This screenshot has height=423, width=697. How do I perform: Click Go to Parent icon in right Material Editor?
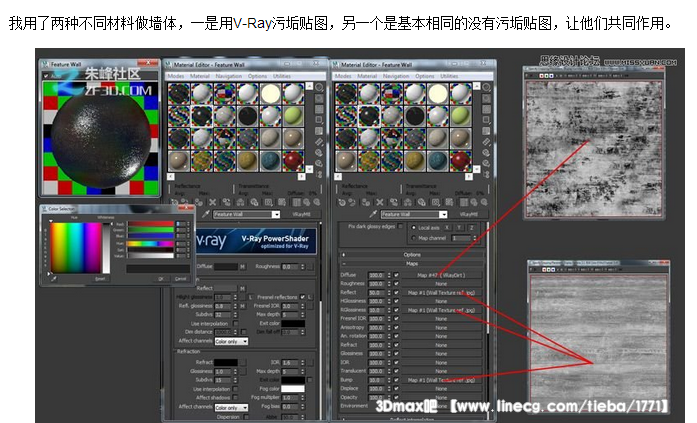point(474,202)
